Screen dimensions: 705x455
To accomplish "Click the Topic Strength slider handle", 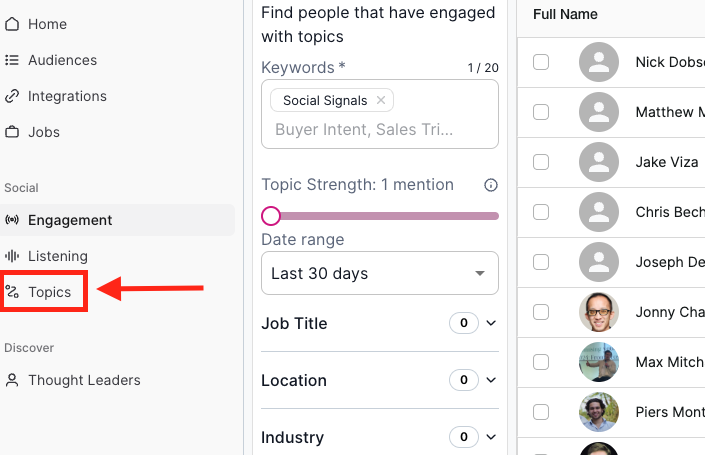I will point(270,215).
